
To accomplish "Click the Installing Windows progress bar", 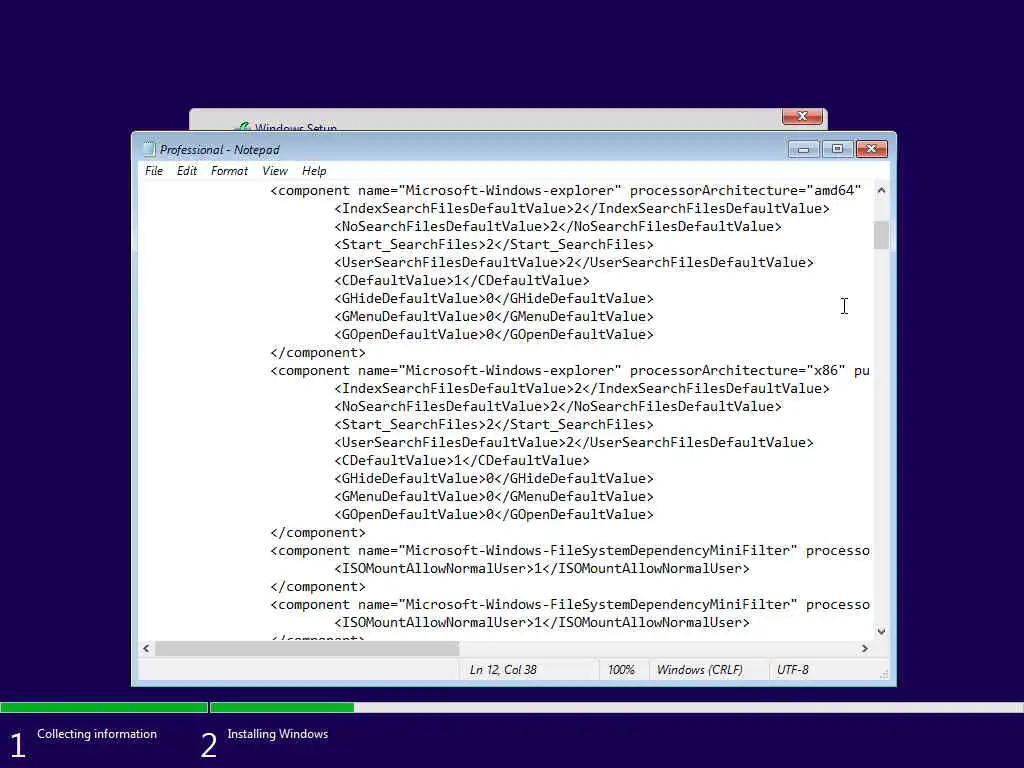I will coord(617,707).
